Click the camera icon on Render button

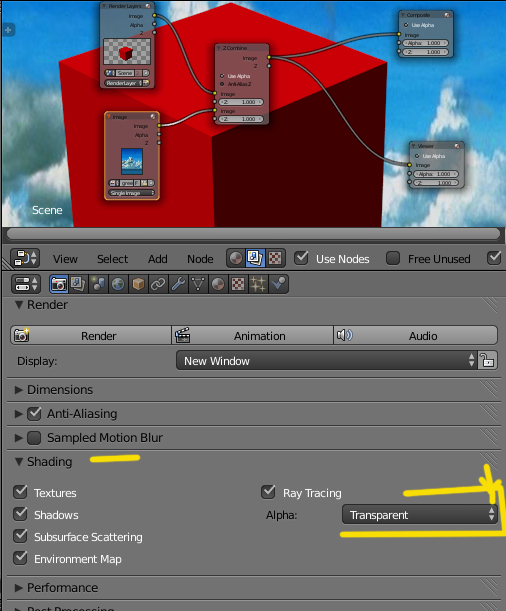click(x=21, y=335)
